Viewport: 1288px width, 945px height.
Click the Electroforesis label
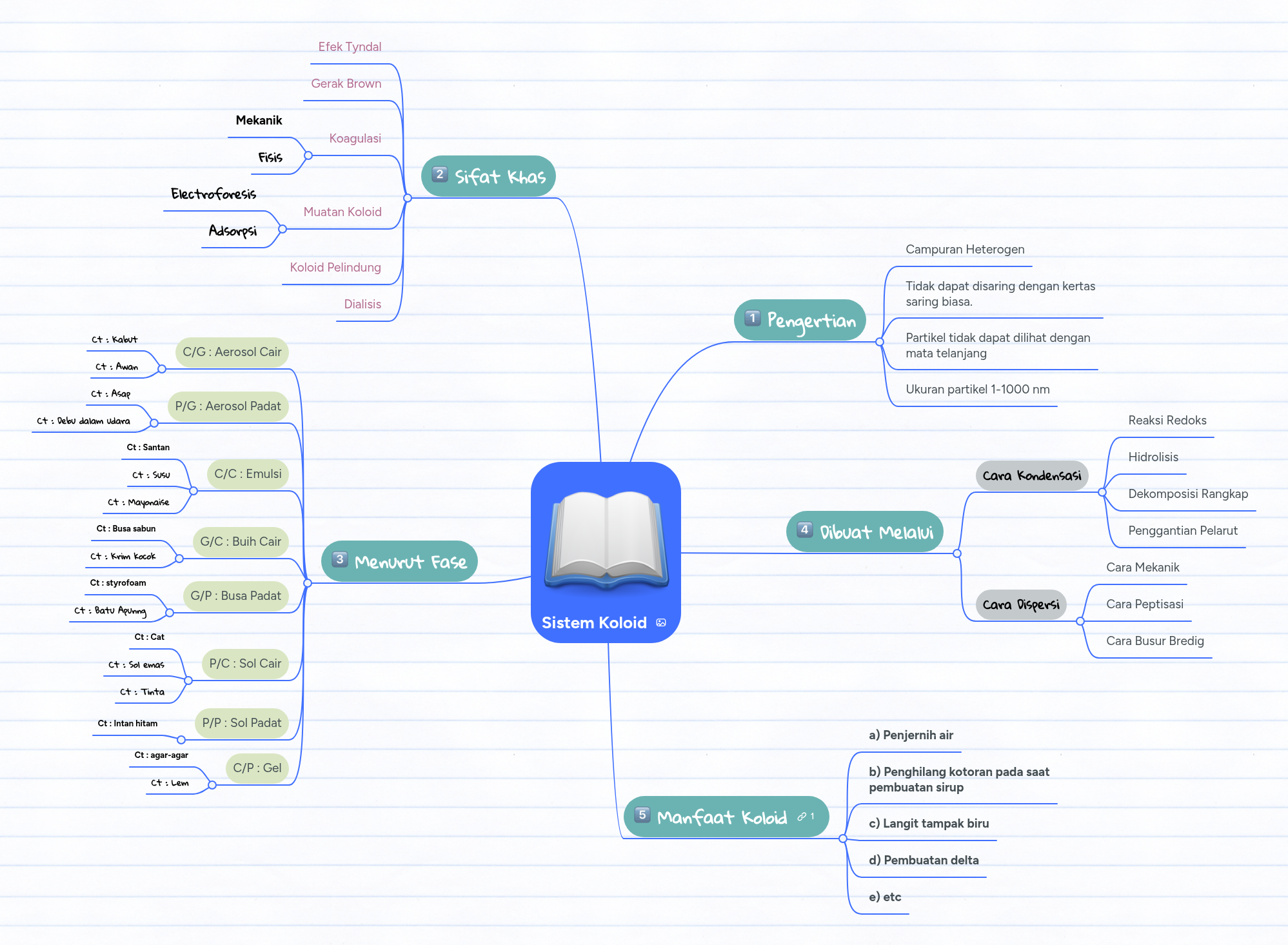[x=213, y=194]
